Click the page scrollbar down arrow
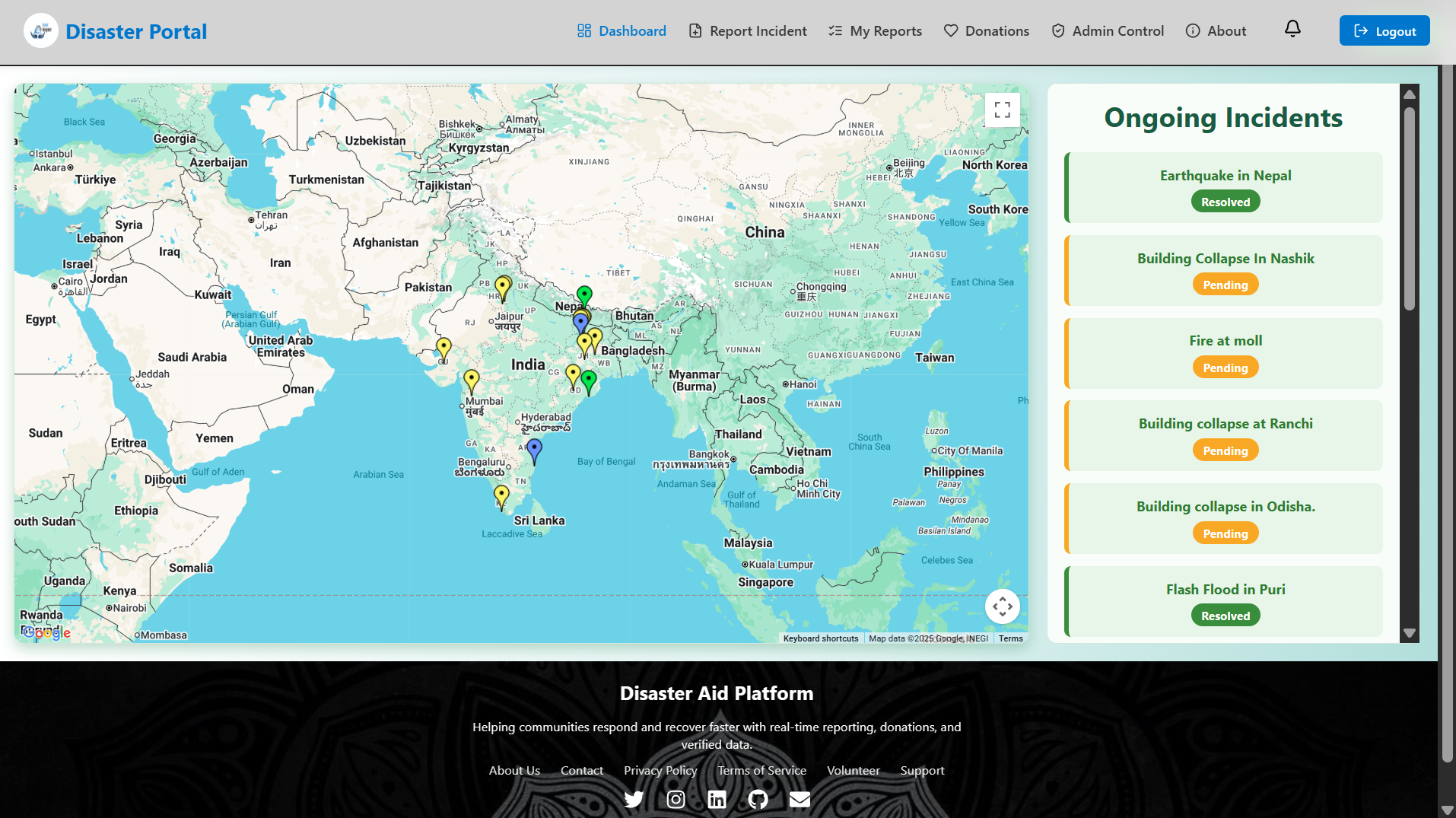The height and width of the screenshot is (818, 1456). tap(1447, 810)
